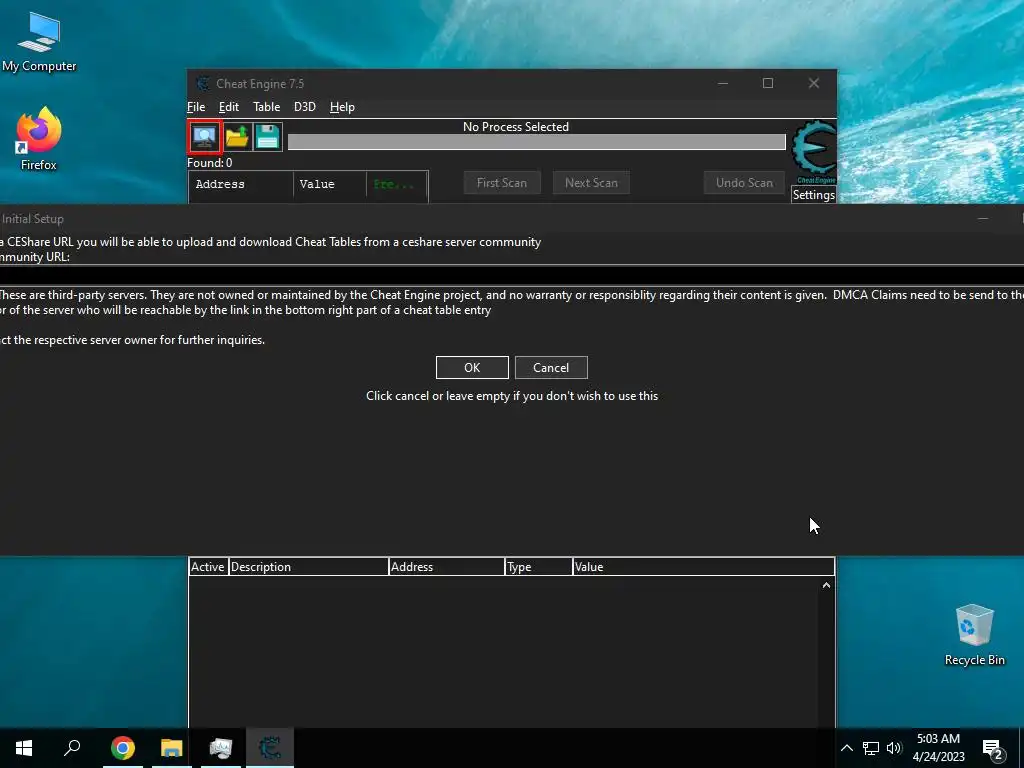The height and width of the screenshot is (768, 1024).
Task: Click the First Scan button
Action: (502, 183)
